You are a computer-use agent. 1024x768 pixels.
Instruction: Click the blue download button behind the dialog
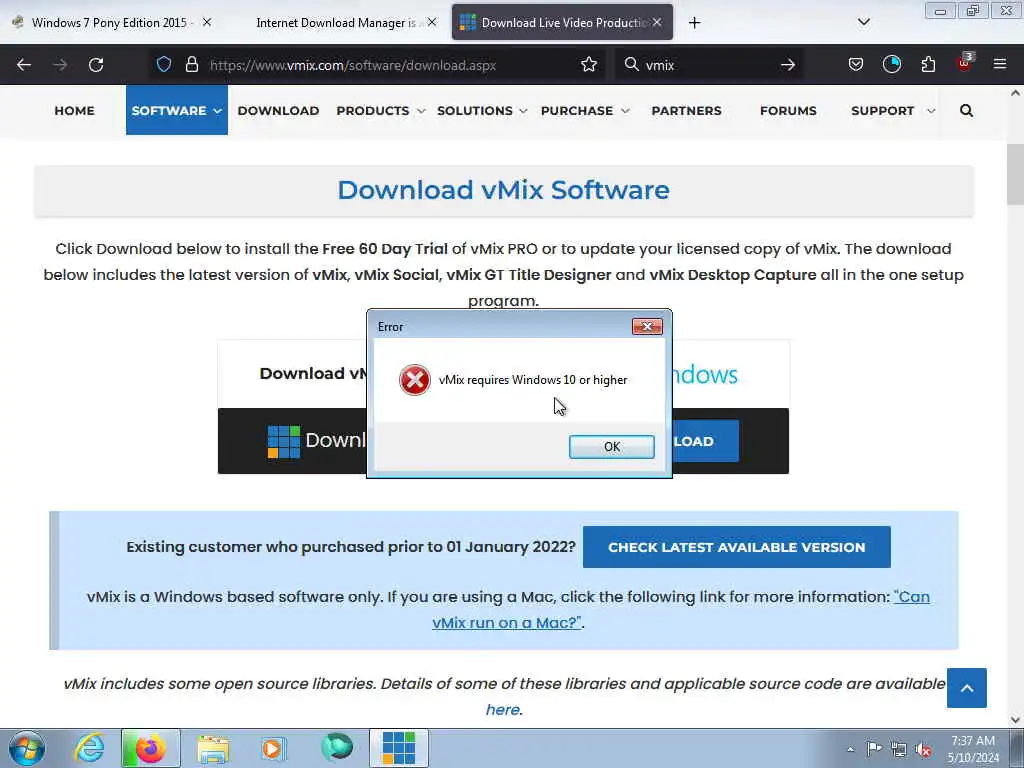(705, 441)
